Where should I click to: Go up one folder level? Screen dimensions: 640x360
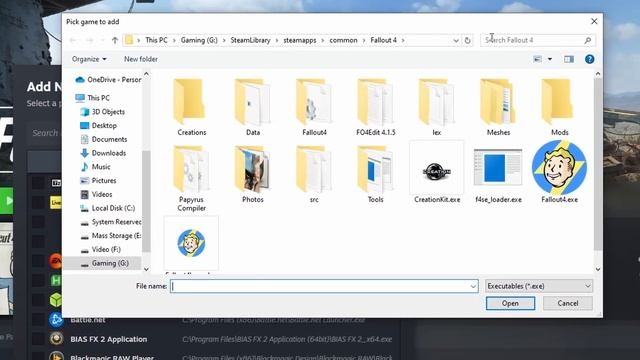point(115,40)
